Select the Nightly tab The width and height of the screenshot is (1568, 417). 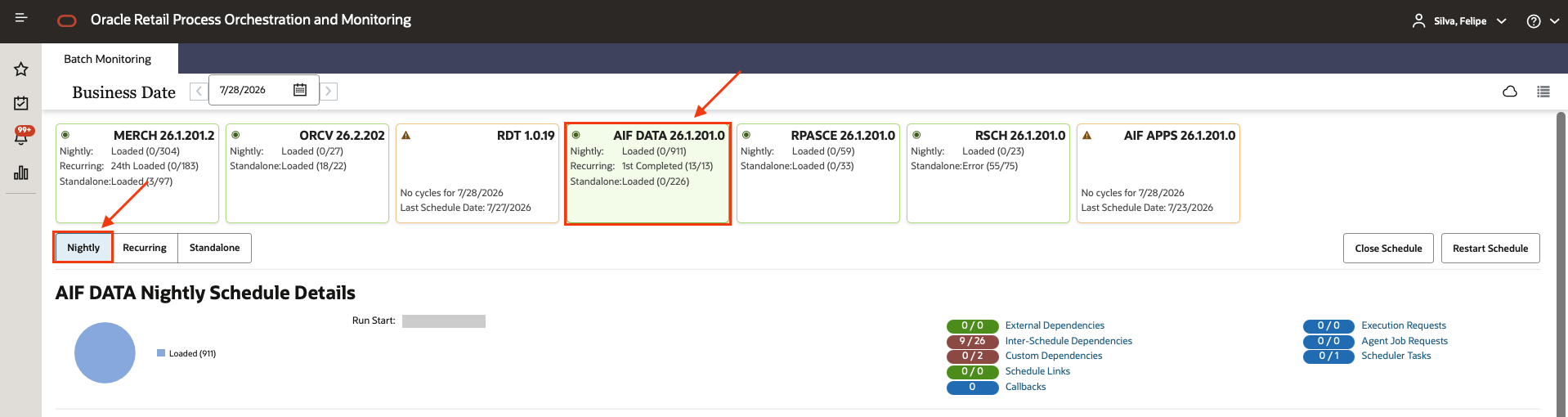point(83,248)
